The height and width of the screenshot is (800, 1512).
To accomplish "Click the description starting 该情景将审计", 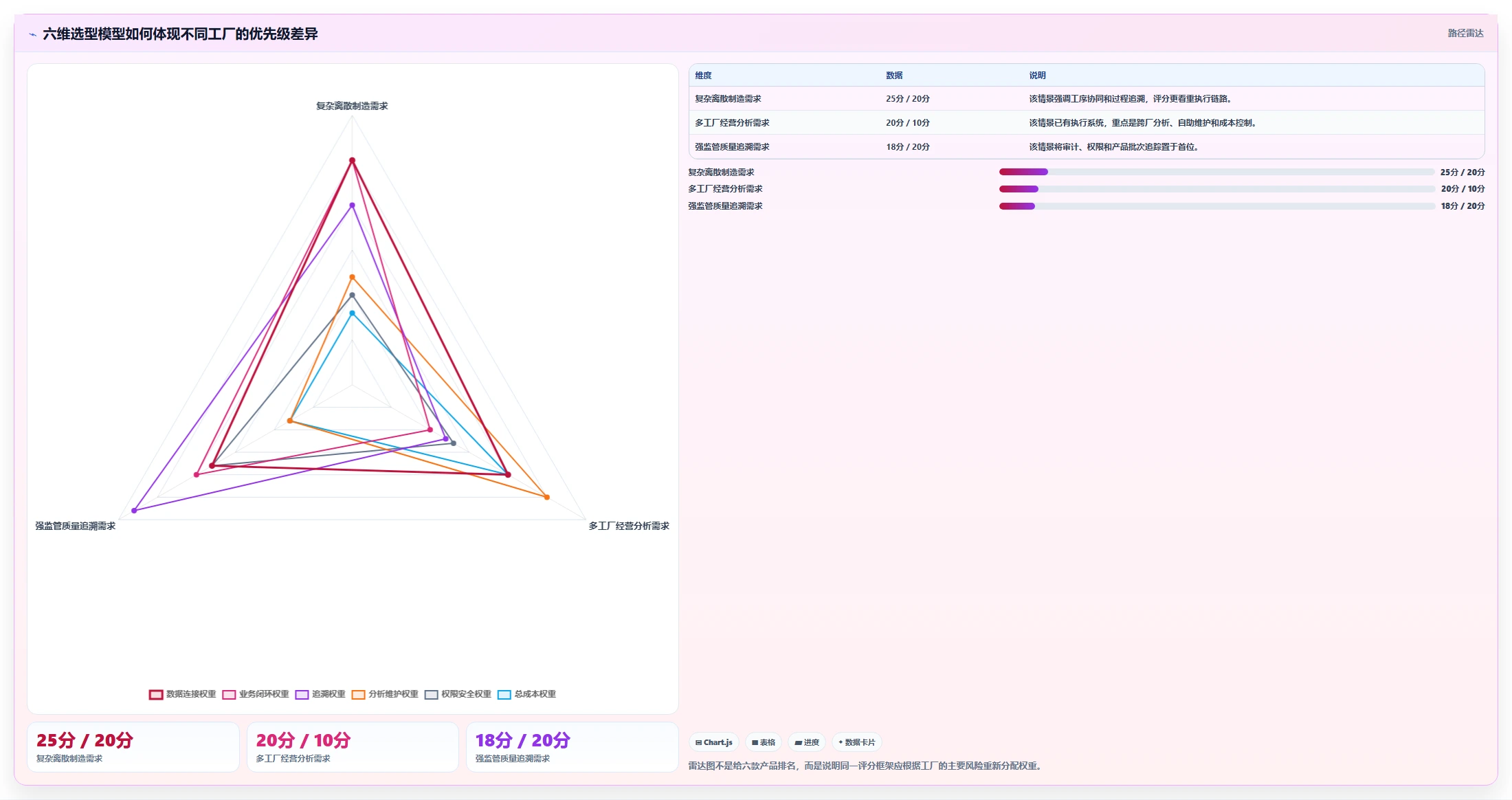I will point(1115,147).
